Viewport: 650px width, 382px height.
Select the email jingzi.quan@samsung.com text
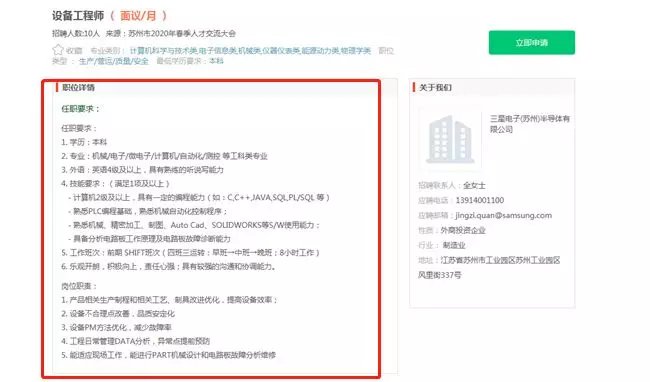click(x=504, y=215)
